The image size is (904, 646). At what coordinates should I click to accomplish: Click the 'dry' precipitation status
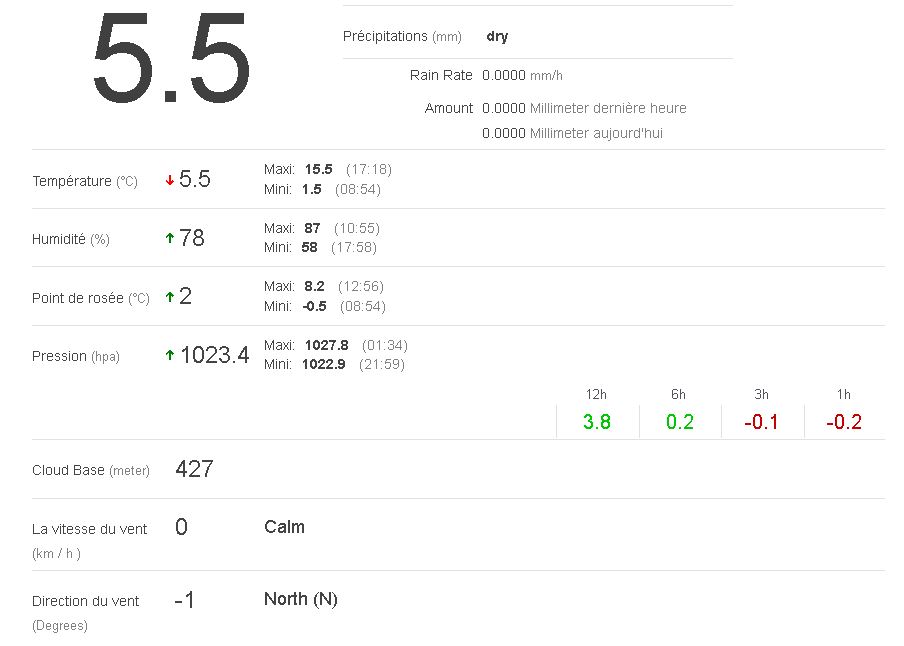(x=497, y=36)
